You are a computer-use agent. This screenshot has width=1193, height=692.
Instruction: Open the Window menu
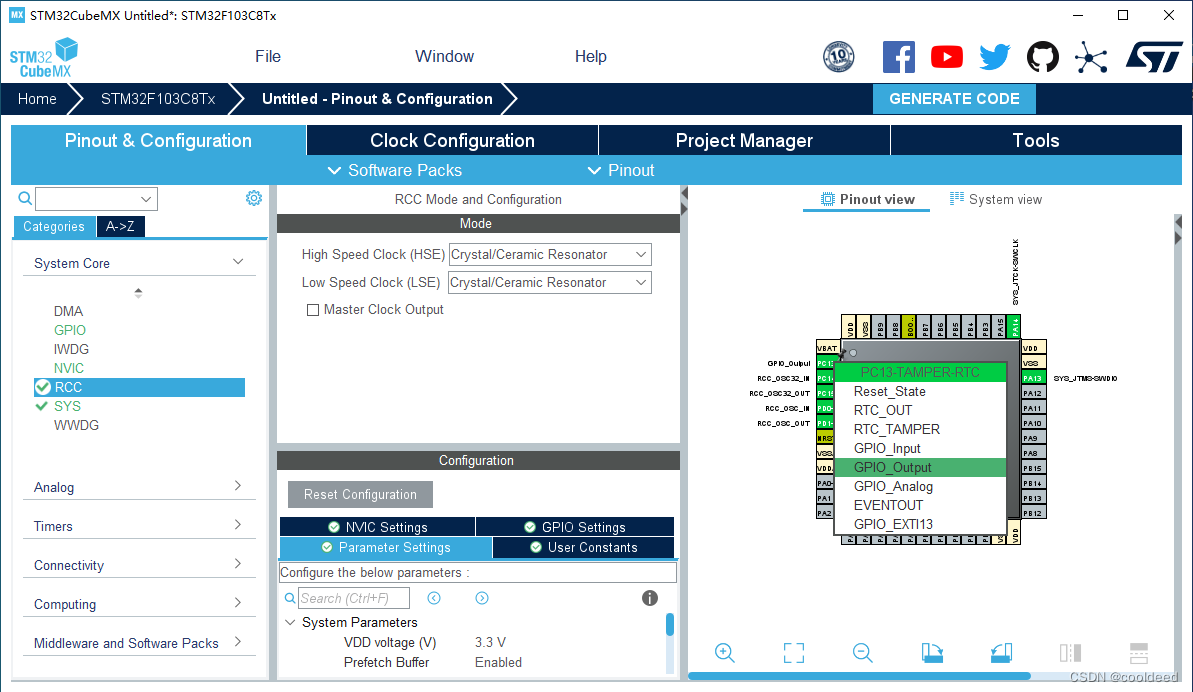[x=444, y=56]
